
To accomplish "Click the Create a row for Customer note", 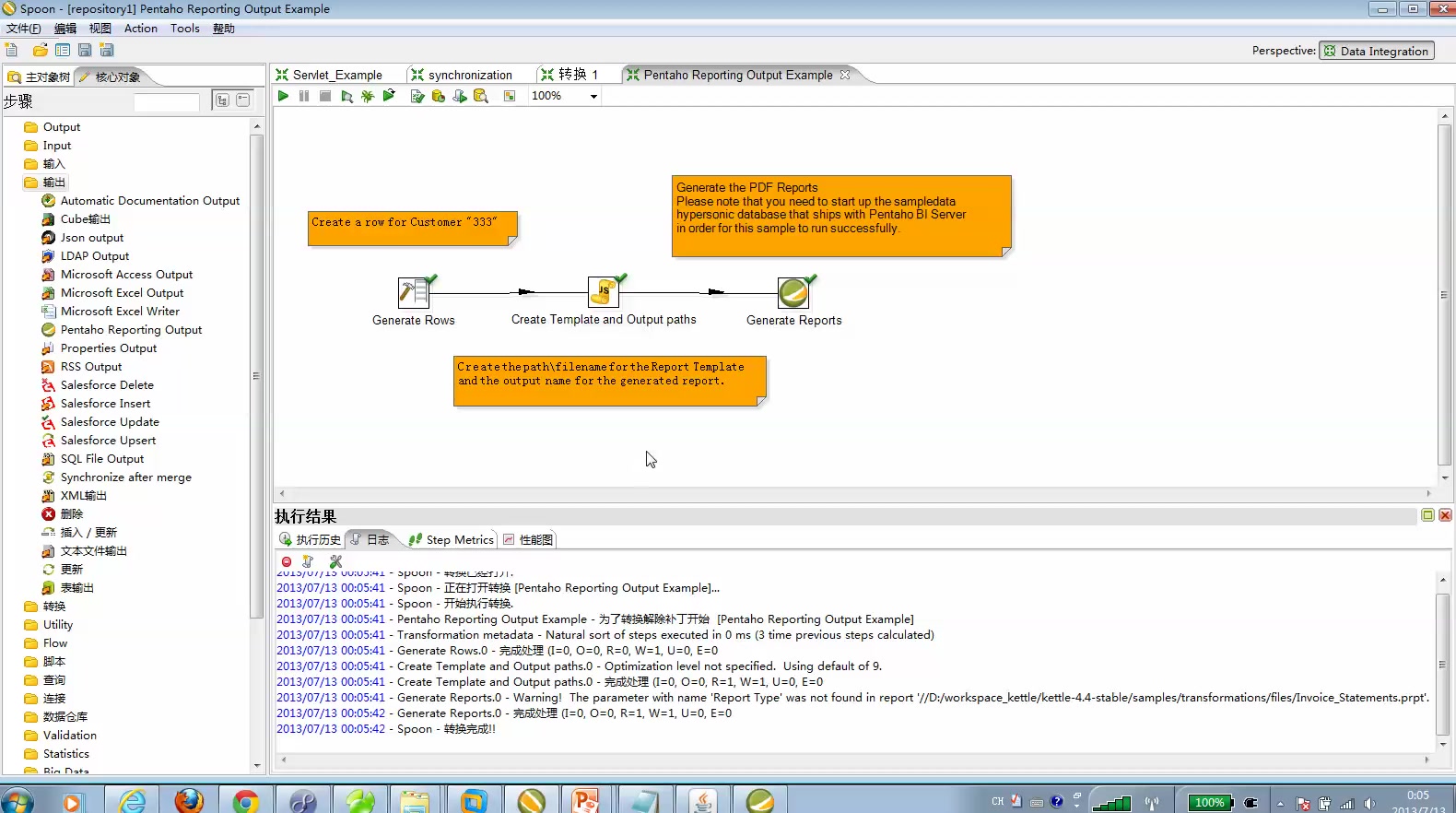I will [413, 229].
